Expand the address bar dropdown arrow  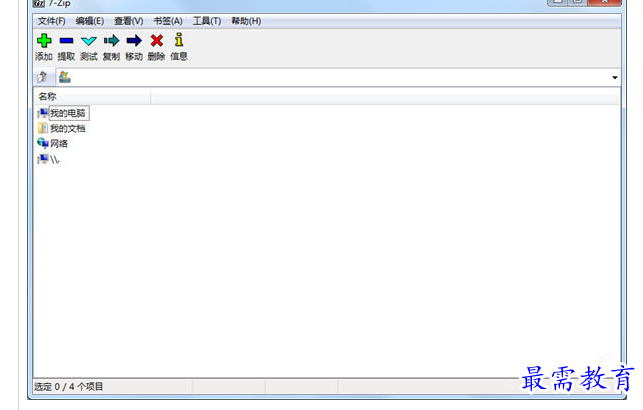coord(615,77)
